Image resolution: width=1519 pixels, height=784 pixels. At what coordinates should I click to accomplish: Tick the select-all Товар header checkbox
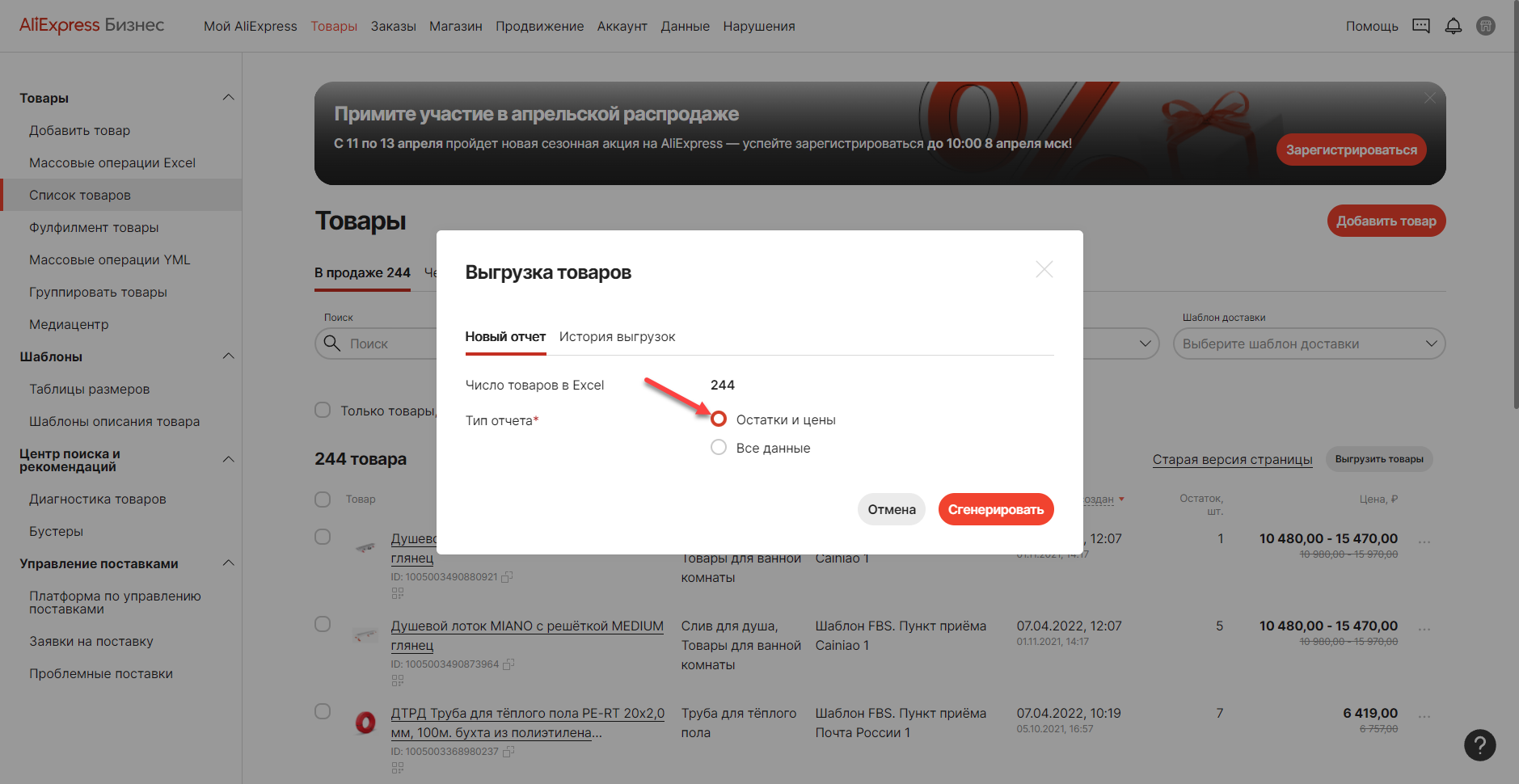[323, 499]
